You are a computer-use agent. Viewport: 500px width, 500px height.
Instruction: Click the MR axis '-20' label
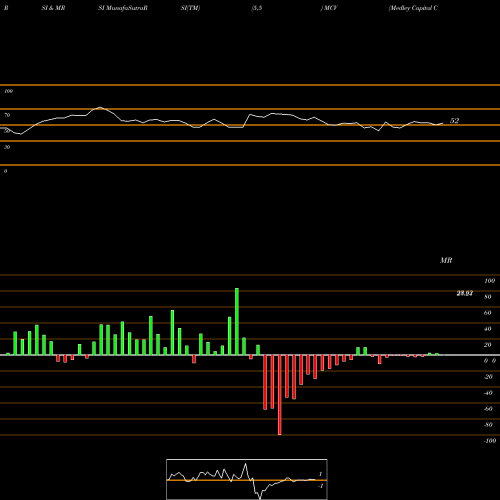(x=488, y=377)
